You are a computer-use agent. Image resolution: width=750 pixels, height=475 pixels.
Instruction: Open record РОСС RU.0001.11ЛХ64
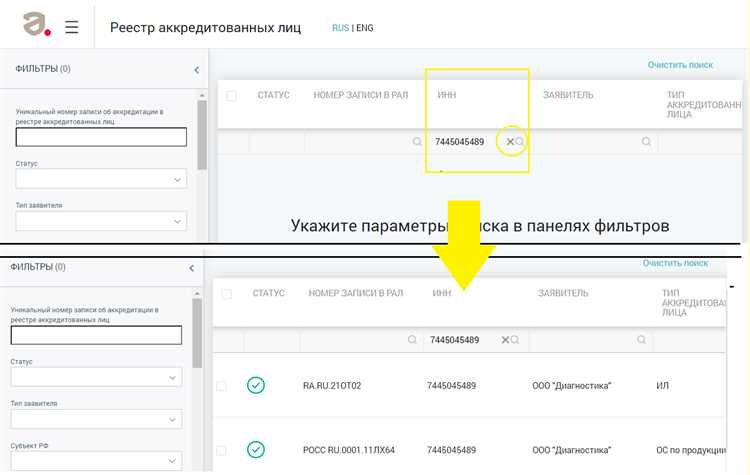coord(349,450)
